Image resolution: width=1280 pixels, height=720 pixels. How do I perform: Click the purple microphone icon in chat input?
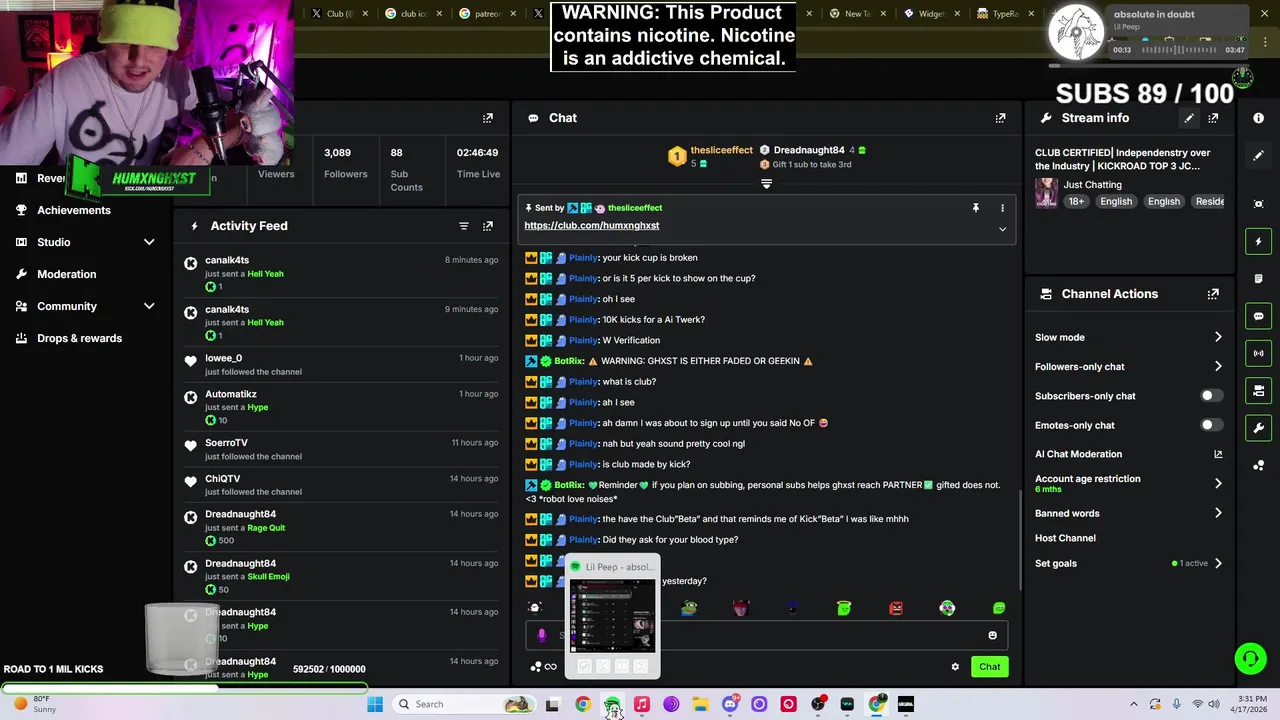tap(542, 635)
